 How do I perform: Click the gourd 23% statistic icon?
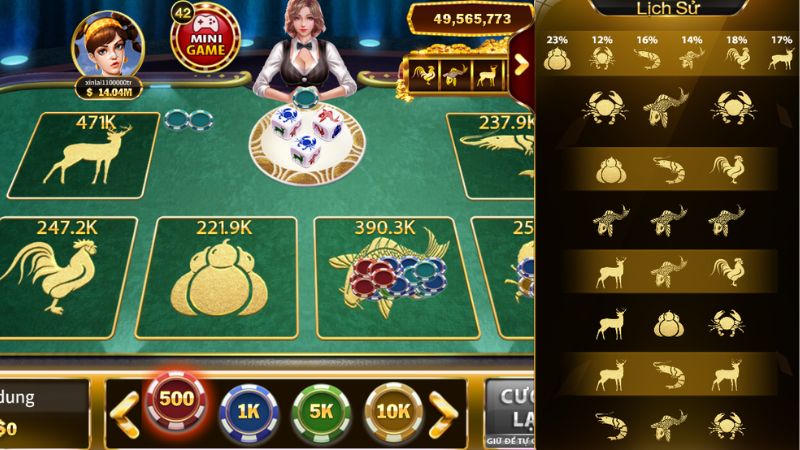pos(557,54)
